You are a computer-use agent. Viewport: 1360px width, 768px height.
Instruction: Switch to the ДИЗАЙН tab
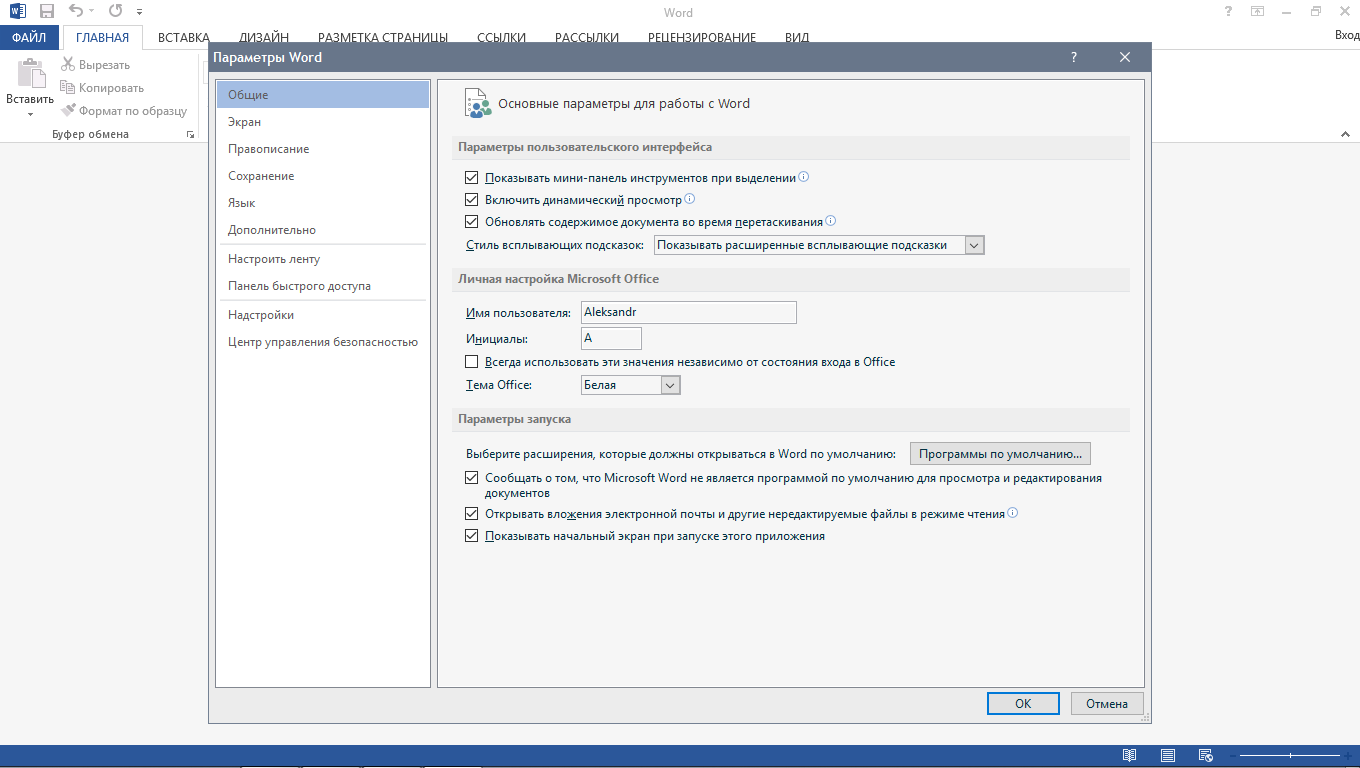[263, 38]
